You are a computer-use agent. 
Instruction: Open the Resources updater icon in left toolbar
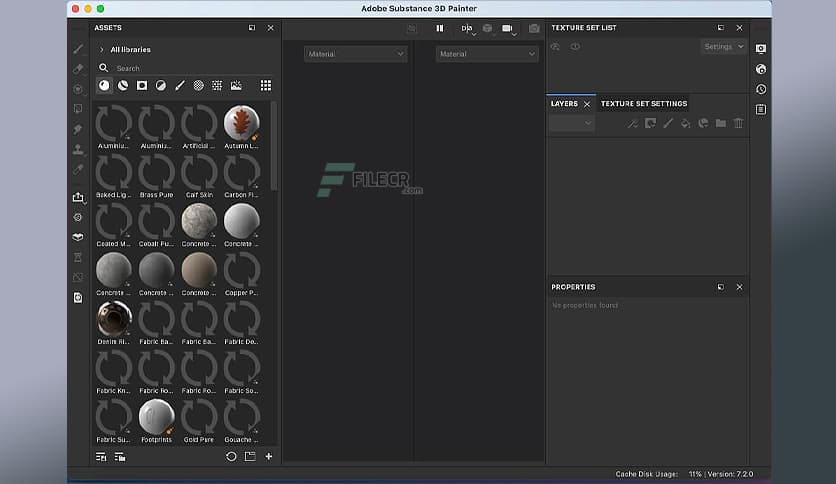(x=78, y=217)
